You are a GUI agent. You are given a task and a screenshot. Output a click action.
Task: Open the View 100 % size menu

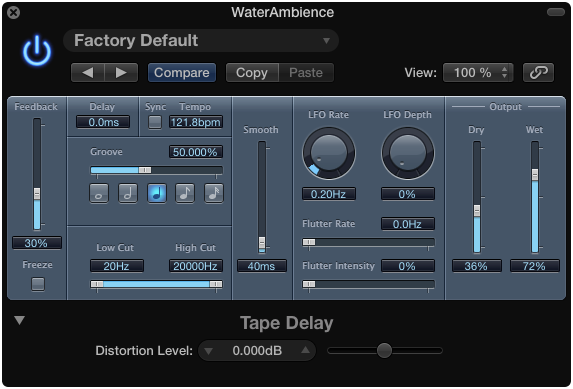click(478, 72)
